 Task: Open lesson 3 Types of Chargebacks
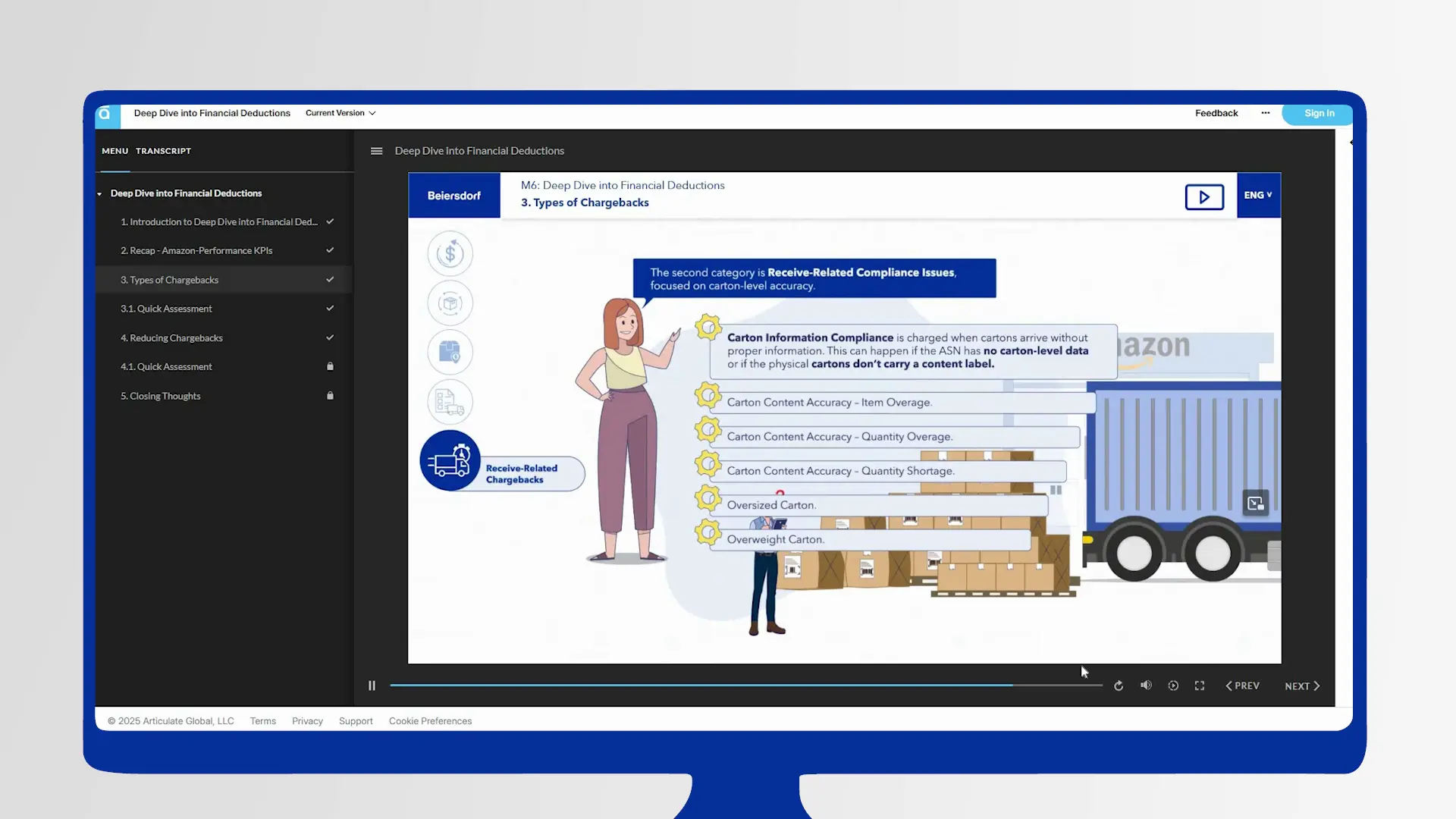(224, 280)
